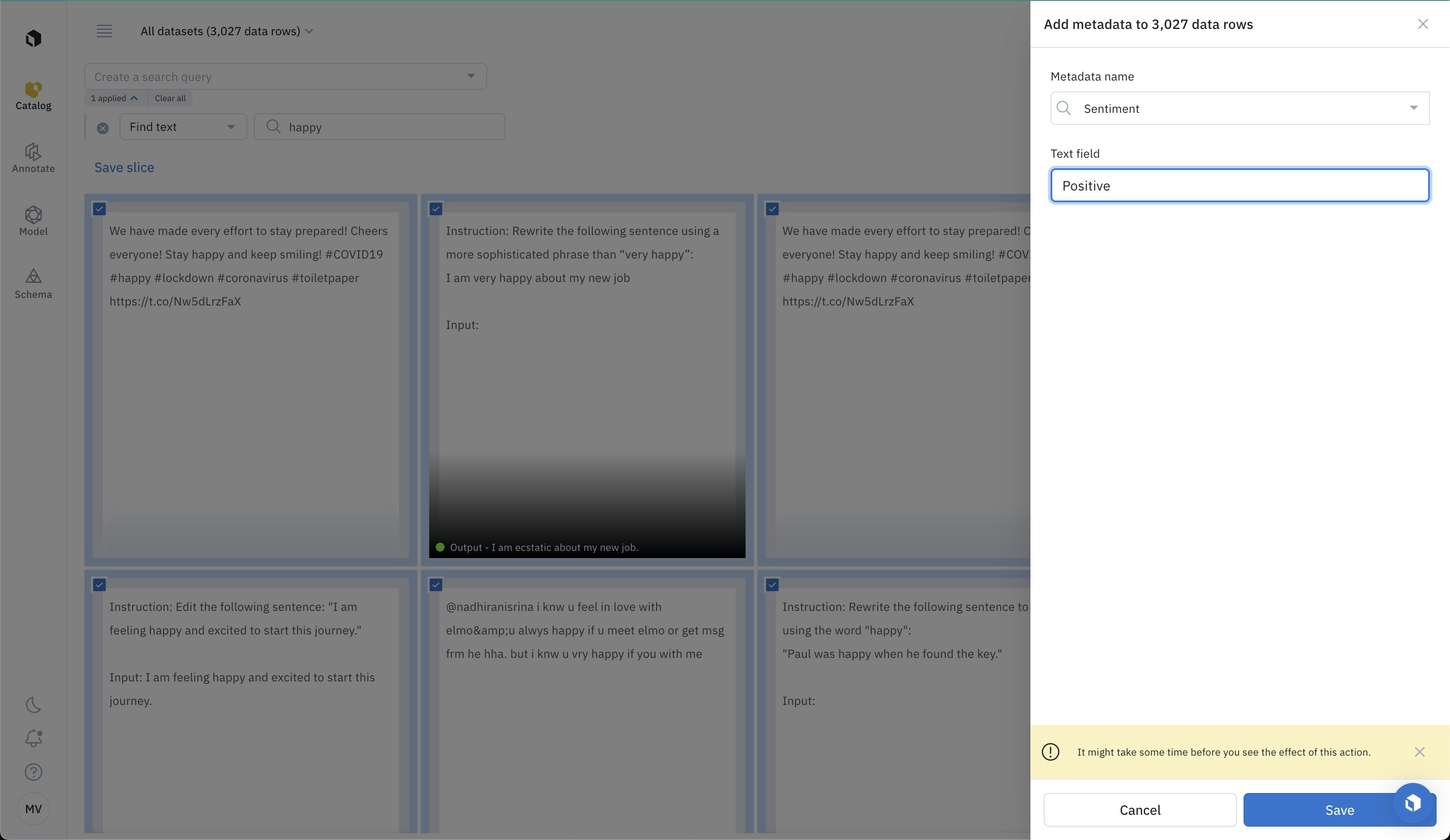Uncheck the first COVID19 tweet card
1450x840 pixels.
99,209
